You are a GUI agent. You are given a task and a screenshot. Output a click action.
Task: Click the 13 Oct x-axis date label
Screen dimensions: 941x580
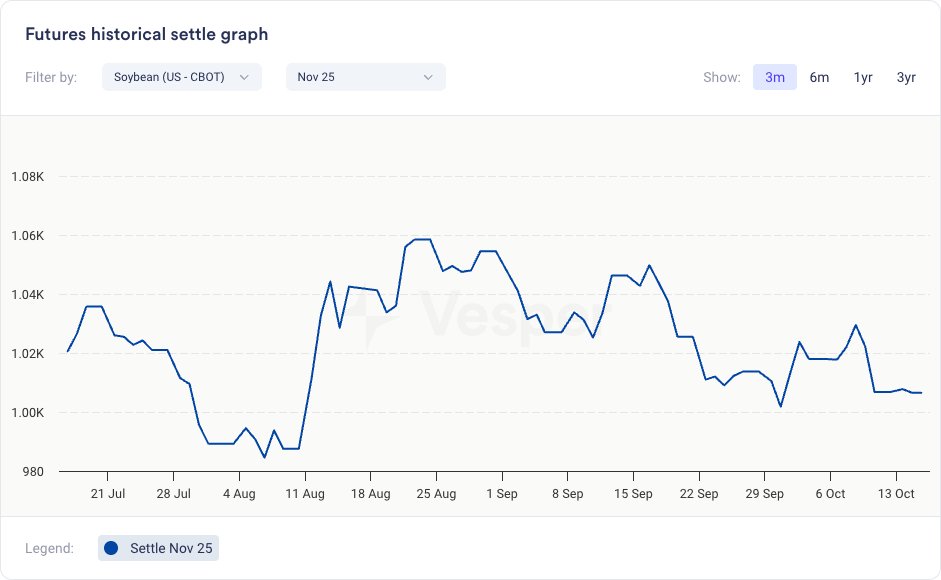click(x=896, y=494)
